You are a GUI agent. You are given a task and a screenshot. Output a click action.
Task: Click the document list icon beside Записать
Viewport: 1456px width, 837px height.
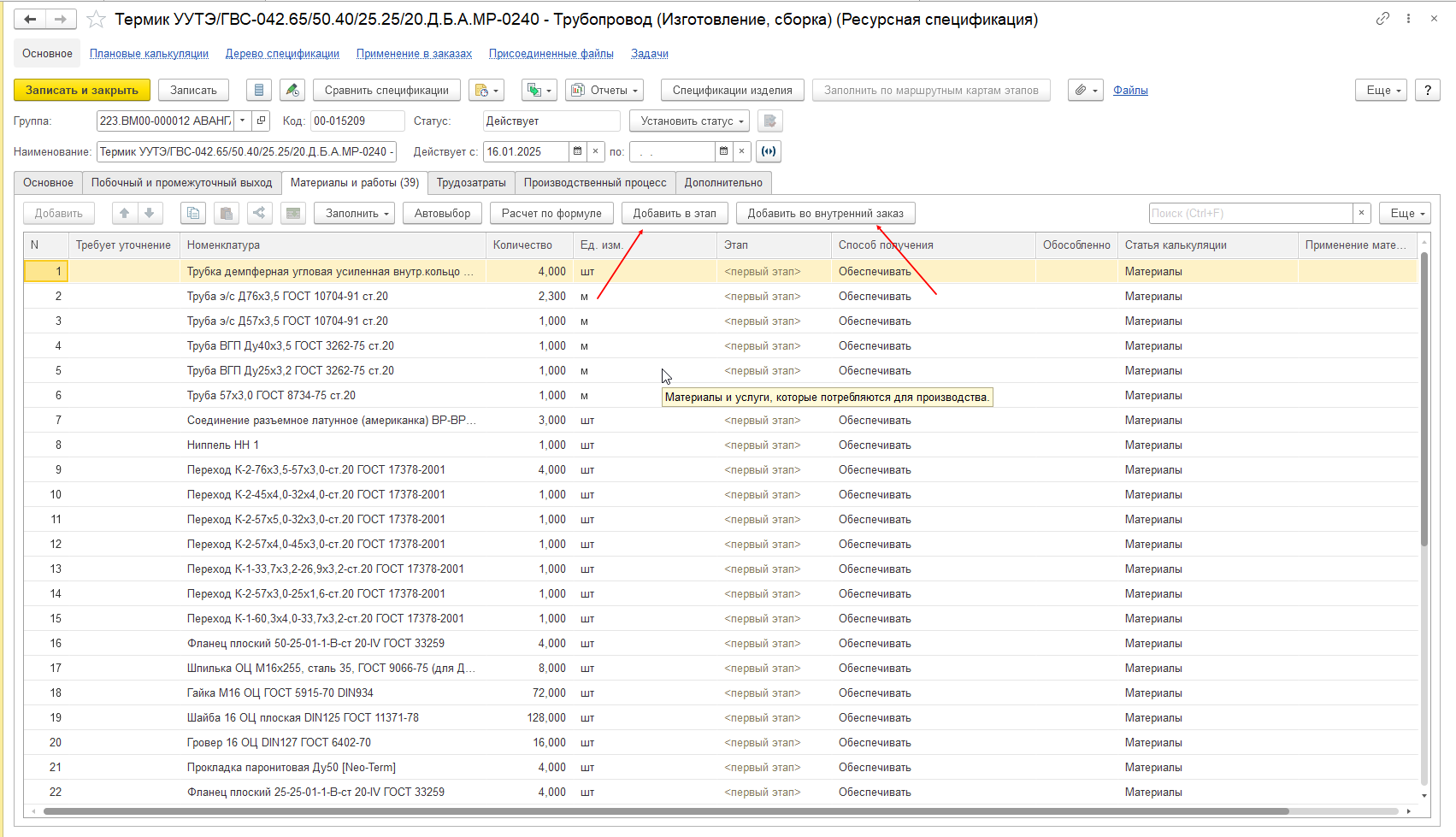(259, 90)
